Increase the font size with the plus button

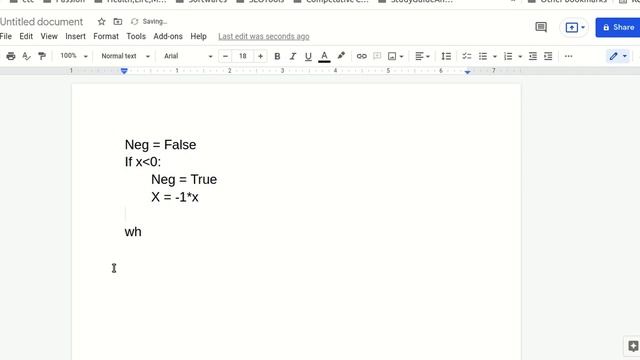[x=260, y=56]
